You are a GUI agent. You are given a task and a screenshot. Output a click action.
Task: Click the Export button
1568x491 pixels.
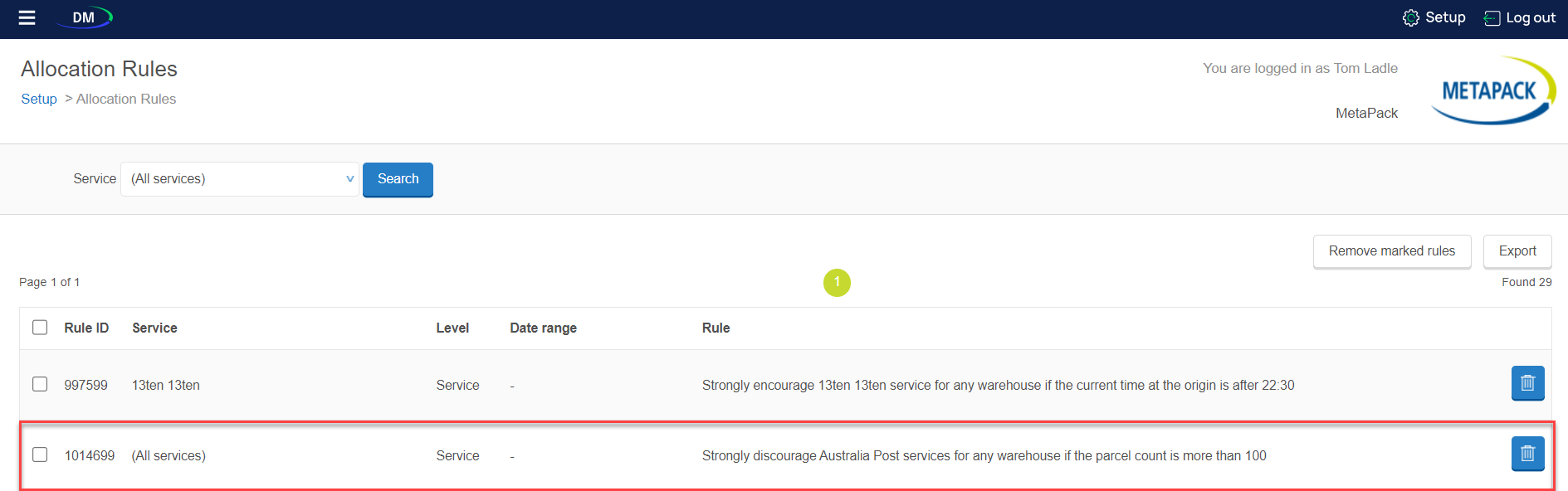coord(1517,251)
